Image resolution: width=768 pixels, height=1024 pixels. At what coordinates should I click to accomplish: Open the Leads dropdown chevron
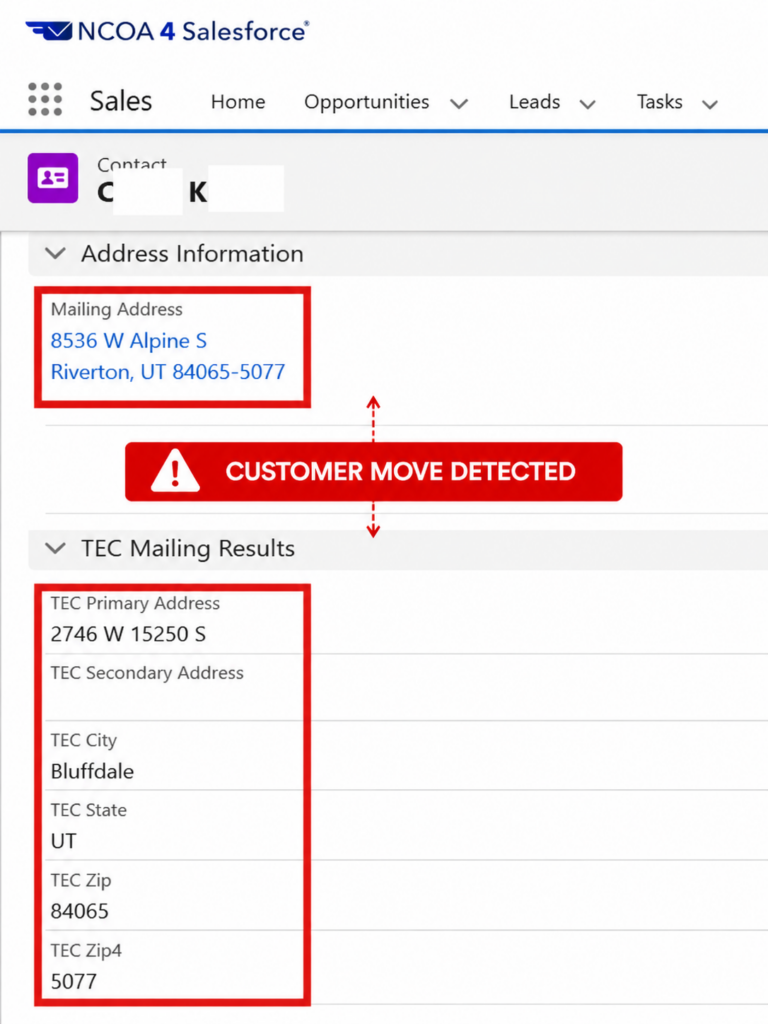[x=588, y=104]
